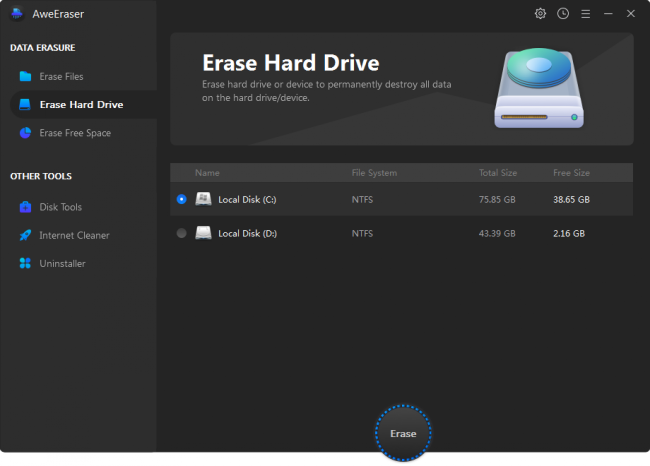Screen dimensions: 650x466
Task: Click the Local Disk (D:) name text
Action: point(247,233)
